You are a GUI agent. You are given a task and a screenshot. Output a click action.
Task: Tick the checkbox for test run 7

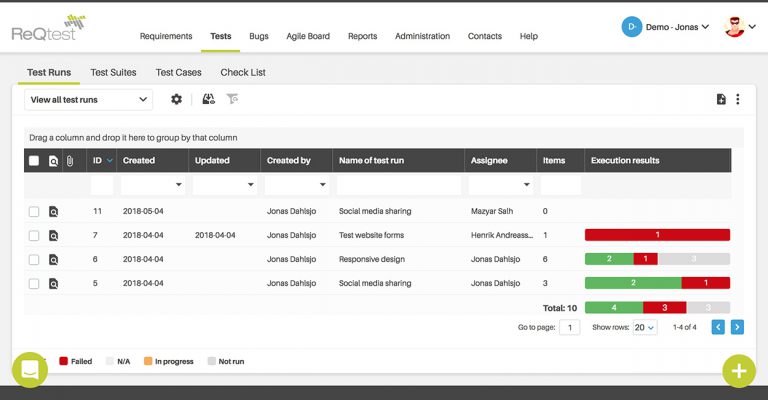tap(34, 235)
